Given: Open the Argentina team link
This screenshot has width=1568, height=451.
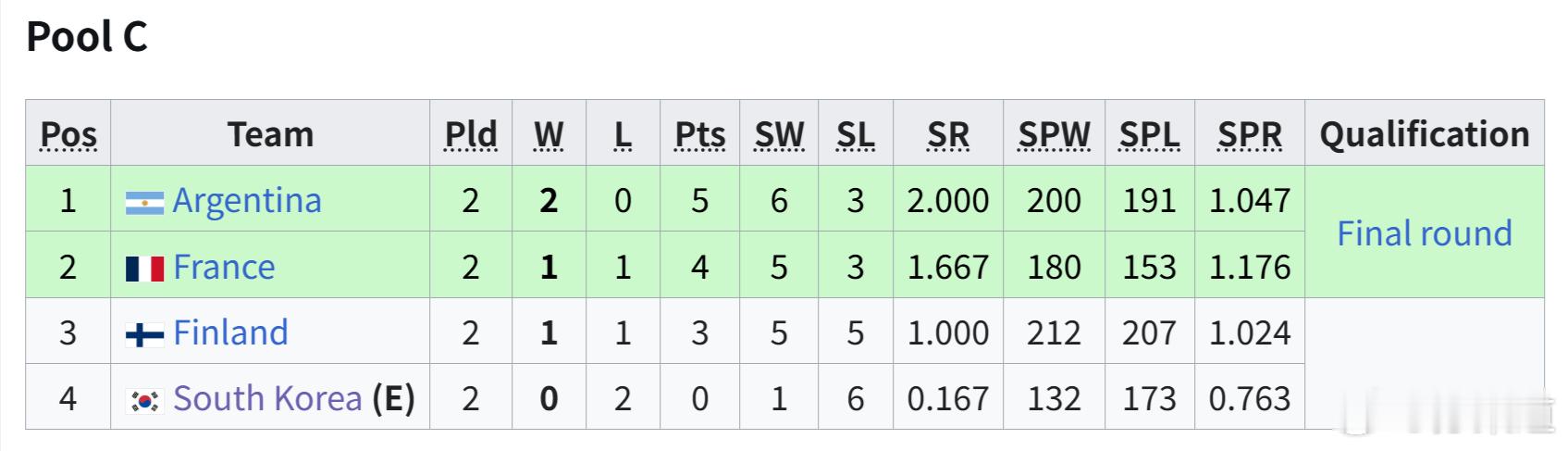Looking at the screenshot, I should [247, 200].
